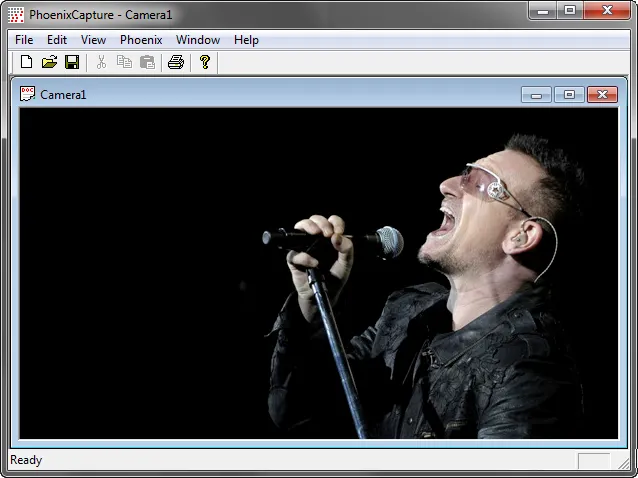Open the Phoenix menu

(141, 40)
